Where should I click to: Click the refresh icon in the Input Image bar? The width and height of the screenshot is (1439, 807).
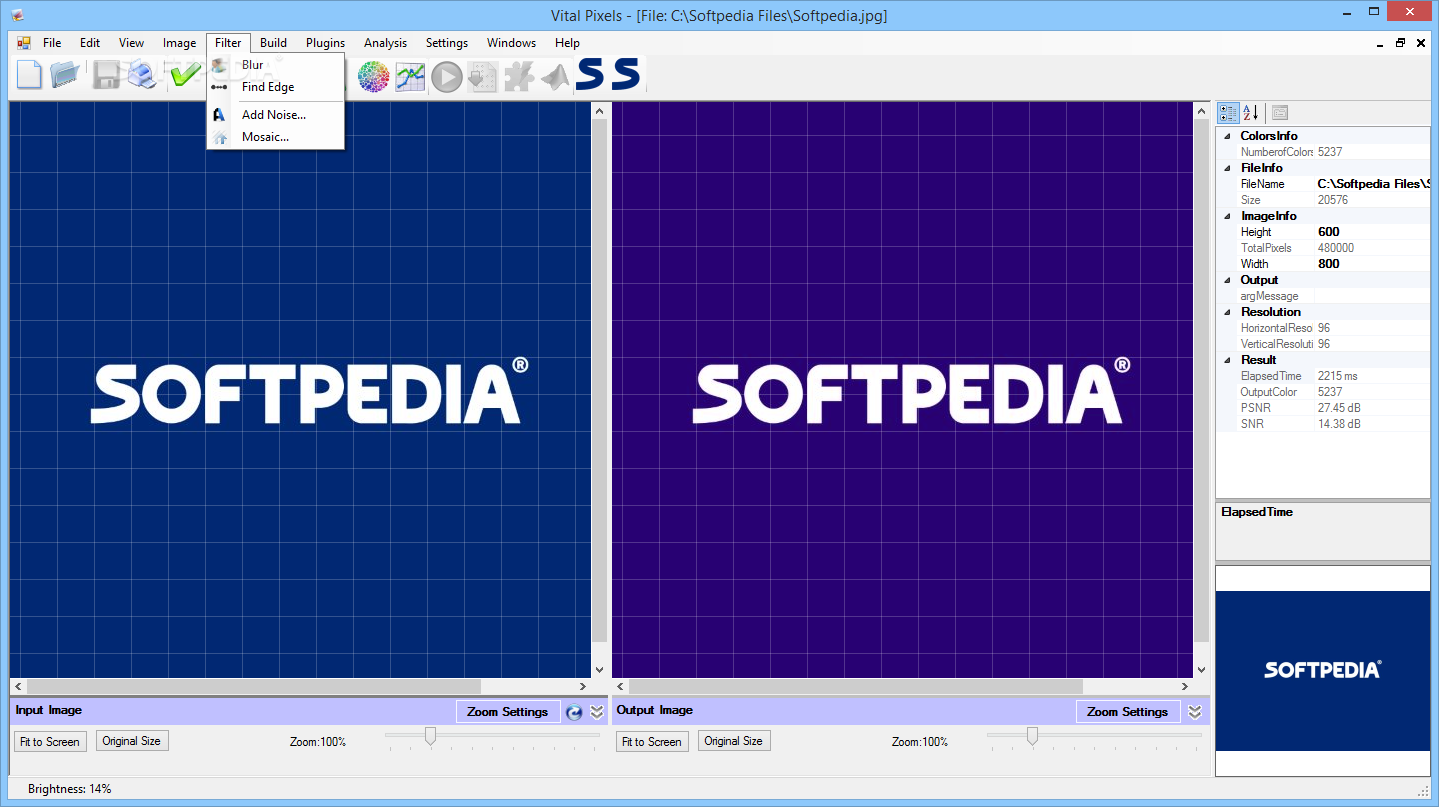coord(574,712)
